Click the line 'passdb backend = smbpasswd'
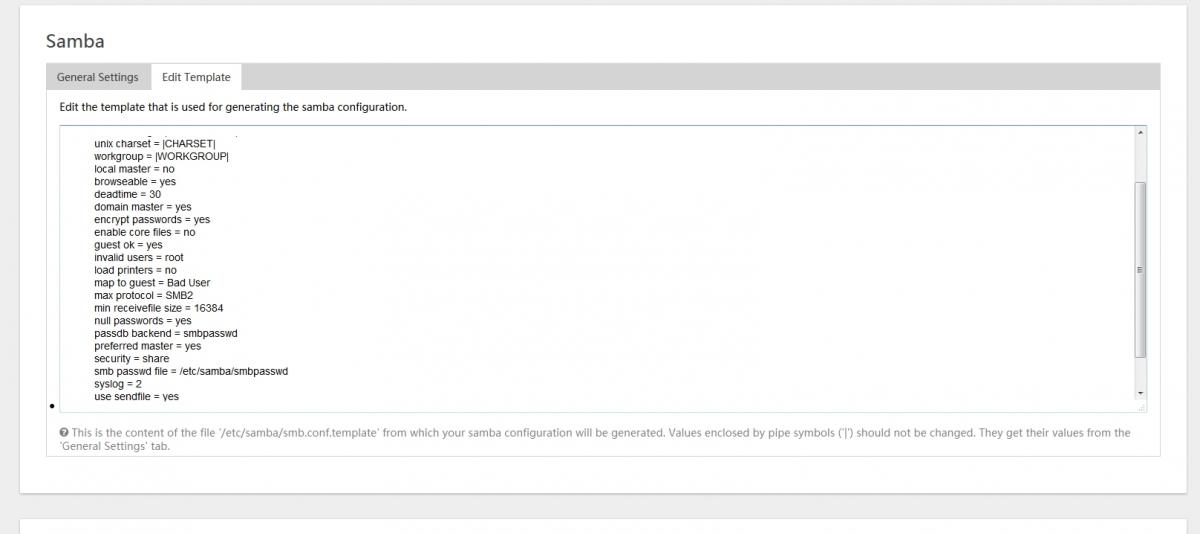Image resolution: width=1200 pixels, height=534 pixels. coord(165,333)
